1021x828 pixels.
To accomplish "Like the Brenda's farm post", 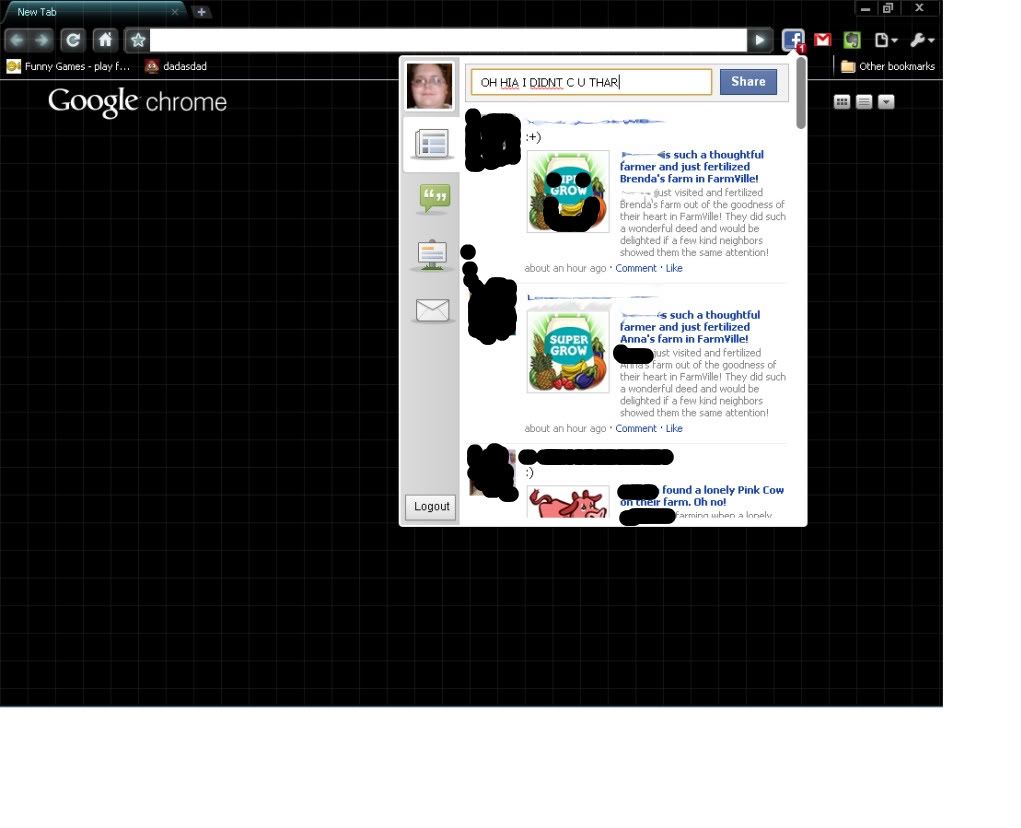I will pyautogui.click(x=674, y=268).
